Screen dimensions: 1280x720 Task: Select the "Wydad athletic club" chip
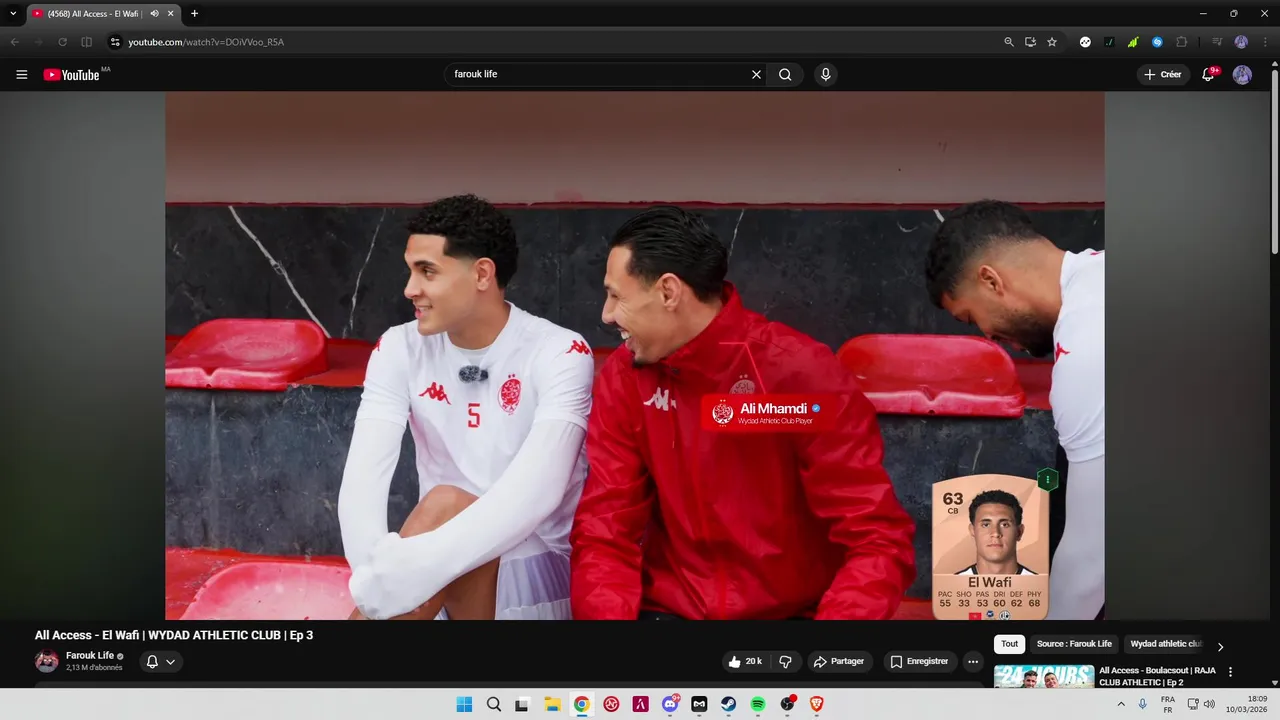pyautogui.click(x=1165, y=644)
